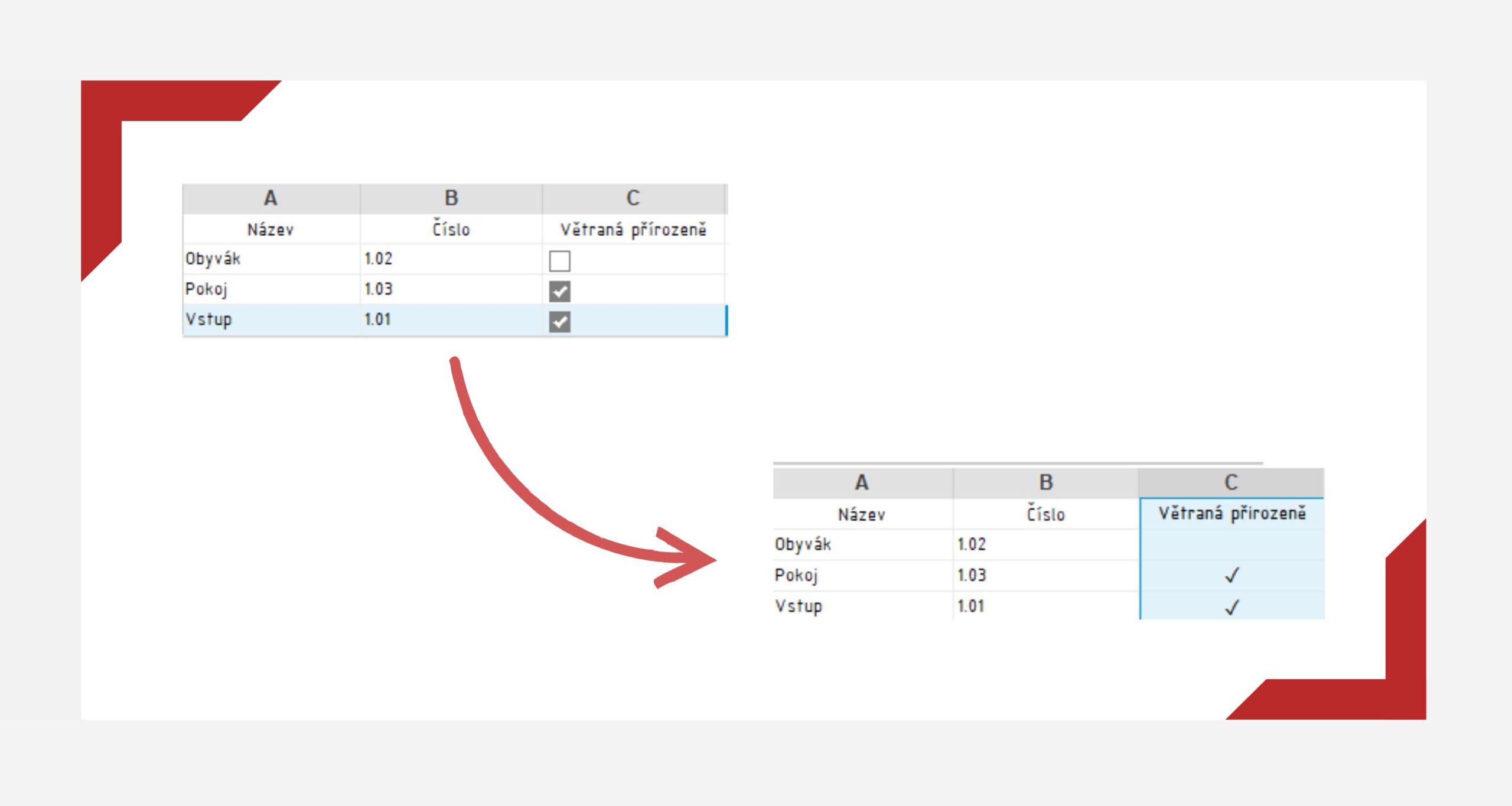Check the empty Obyvák checkbox

(x=559, y=260)
